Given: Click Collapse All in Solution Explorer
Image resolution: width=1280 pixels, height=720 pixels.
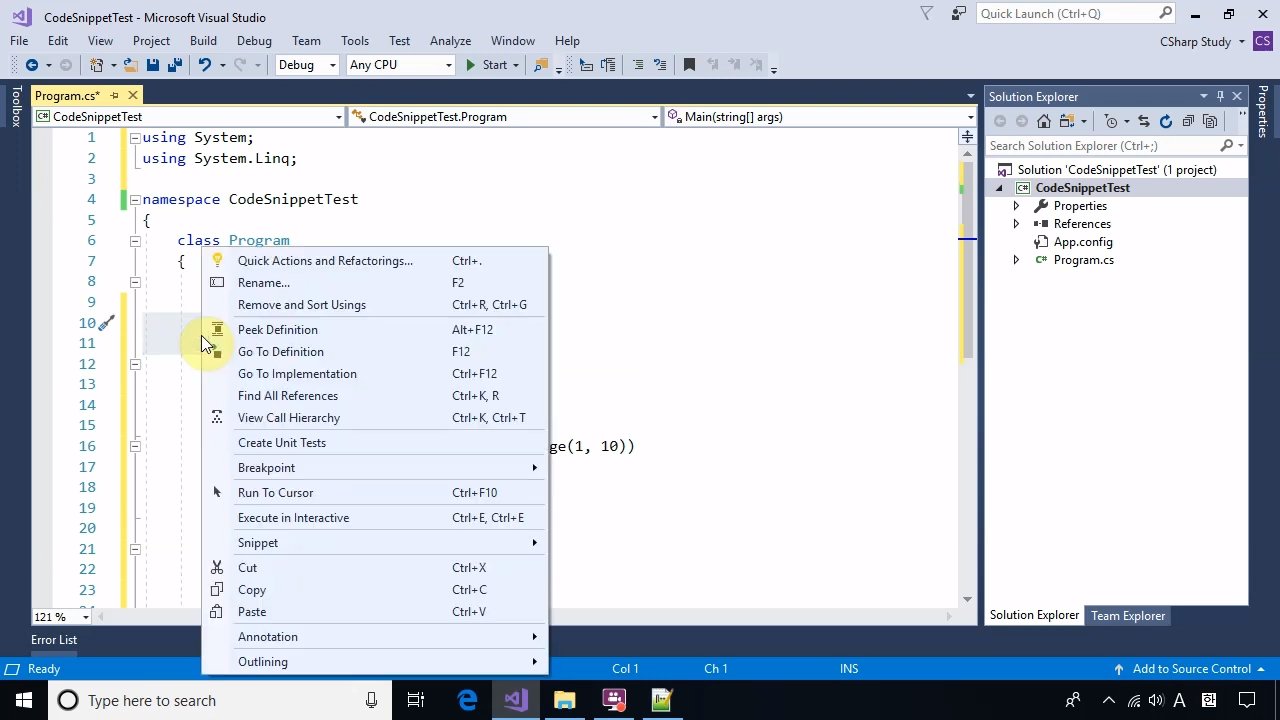Looking at the screenshot, I should pyautogui.click(x=1188, y=121).
